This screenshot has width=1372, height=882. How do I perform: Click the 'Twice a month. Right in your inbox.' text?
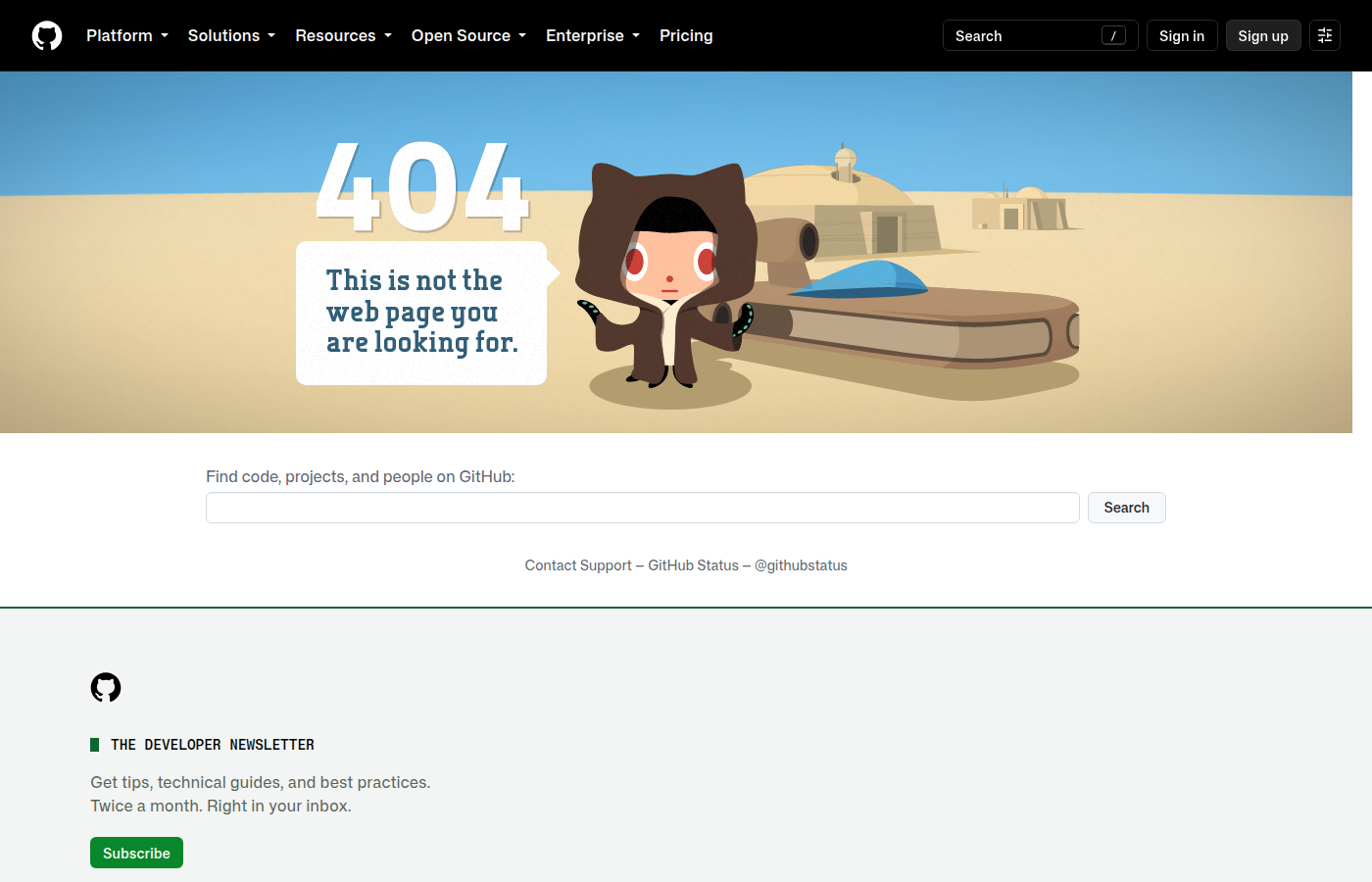(x=220, y=806)
